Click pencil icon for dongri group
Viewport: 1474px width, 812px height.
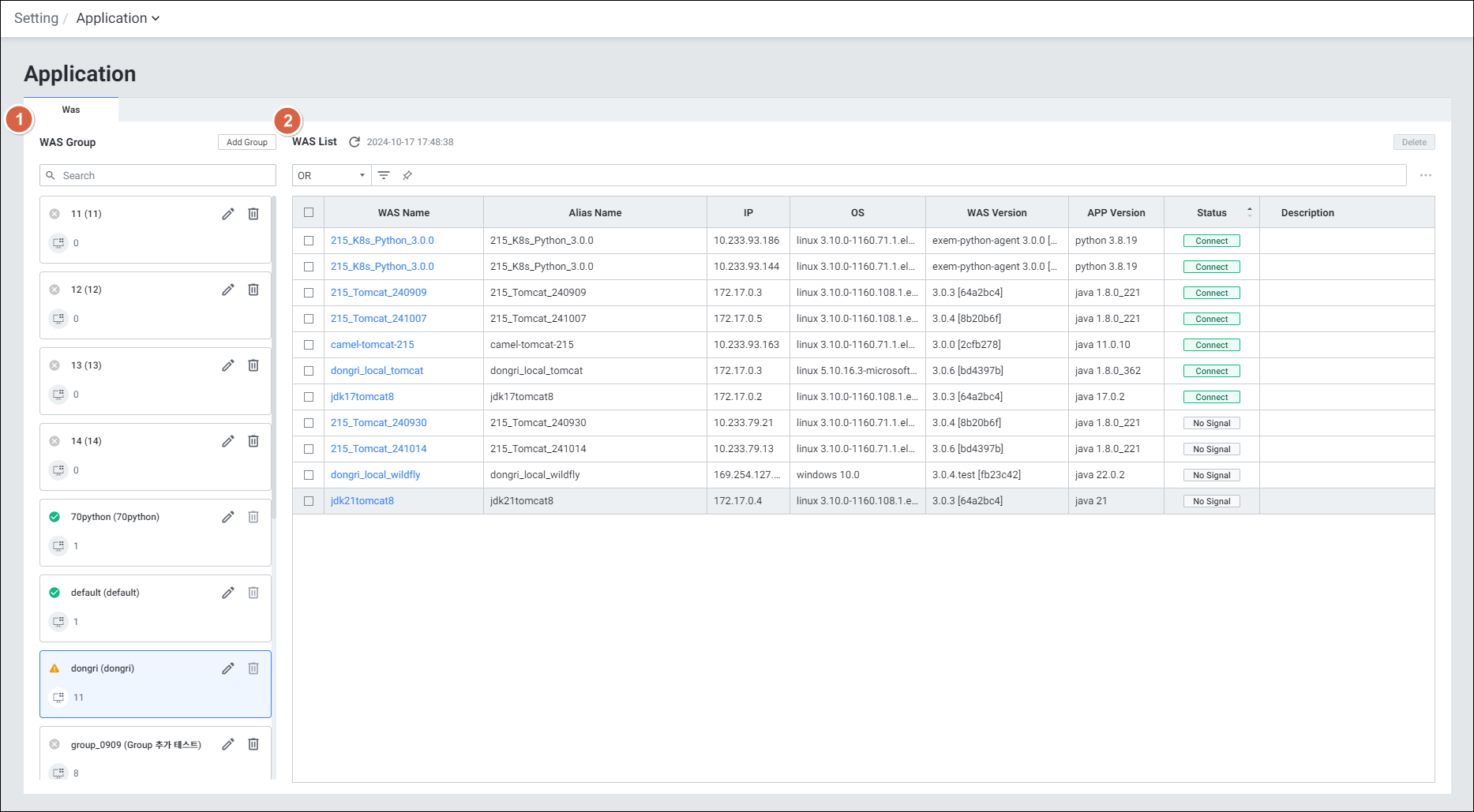[228, 668]
